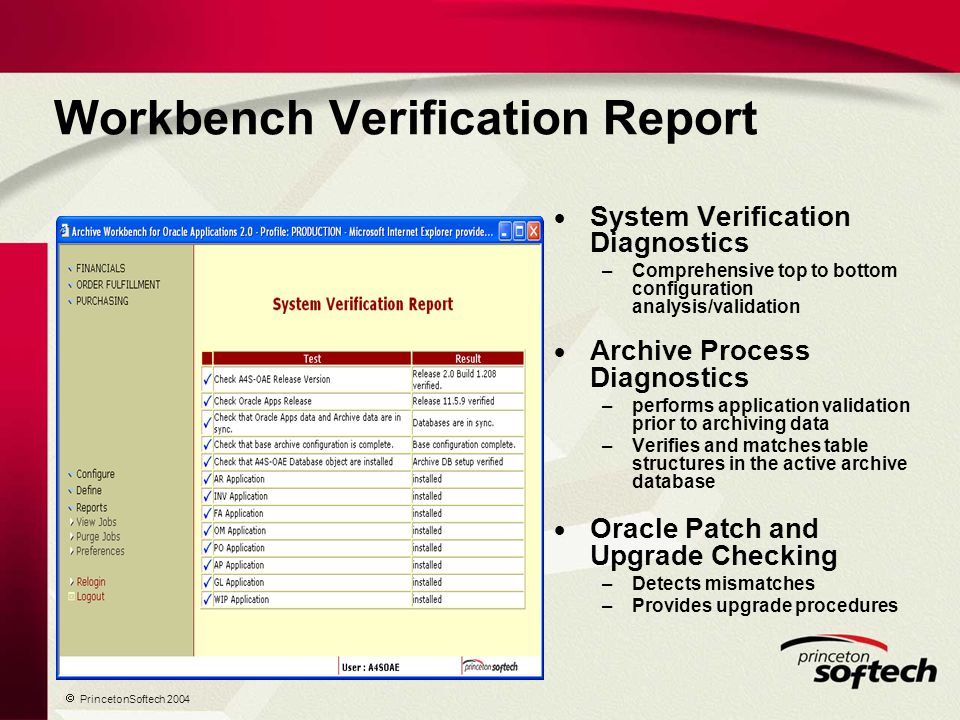The image size is (960, 720).
Task: Open Preferences in the sidebar
Action: 100,551
